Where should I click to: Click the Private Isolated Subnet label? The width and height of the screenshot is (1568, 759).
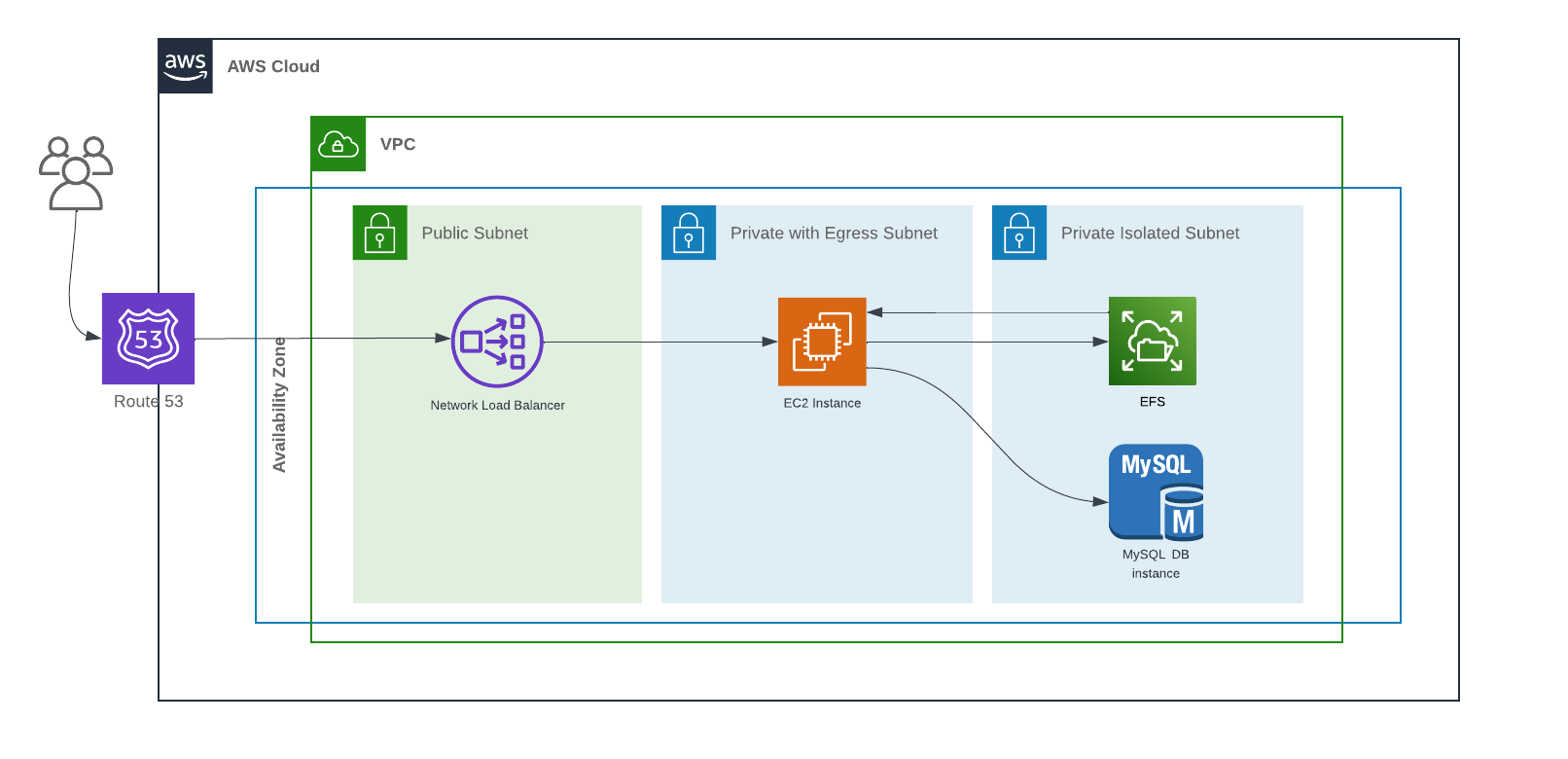click(1150, 234)
